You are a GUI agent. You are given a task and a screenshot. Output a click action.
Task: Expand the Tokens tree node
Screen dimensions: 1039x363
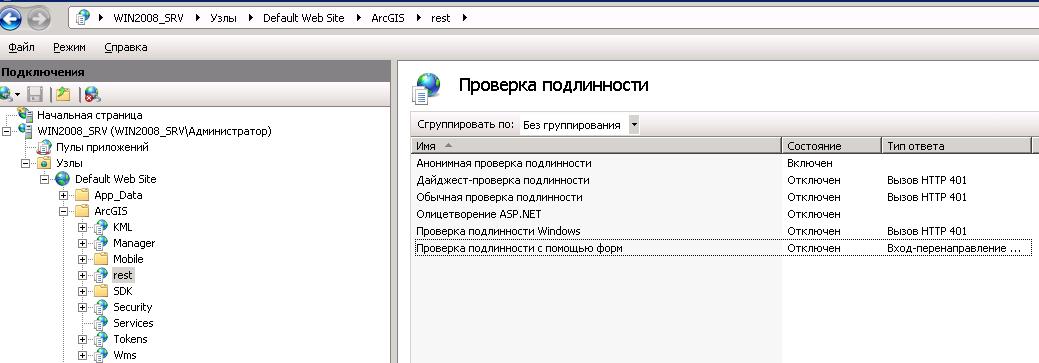click(82, 339)
